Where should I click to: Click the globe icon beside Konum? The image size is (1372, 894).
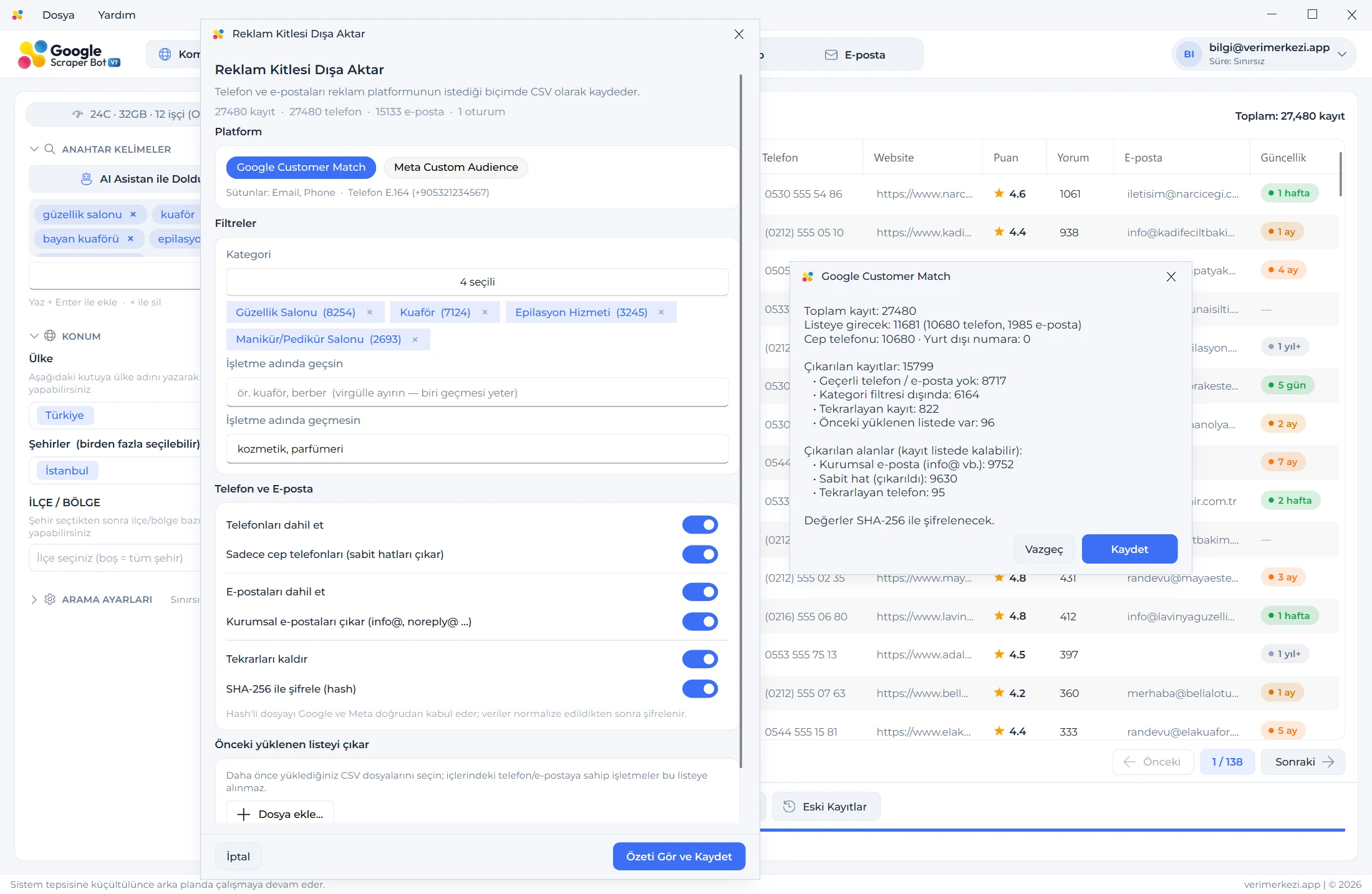pyautogui.click(x=50, y=336)
